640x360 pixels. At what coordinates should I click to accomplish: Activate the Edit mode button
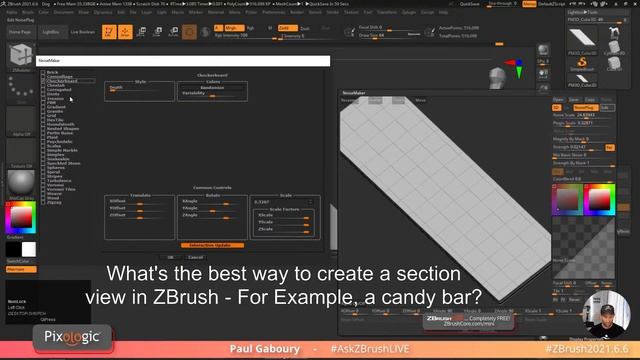pyautogui.click(x=109, y=32)
